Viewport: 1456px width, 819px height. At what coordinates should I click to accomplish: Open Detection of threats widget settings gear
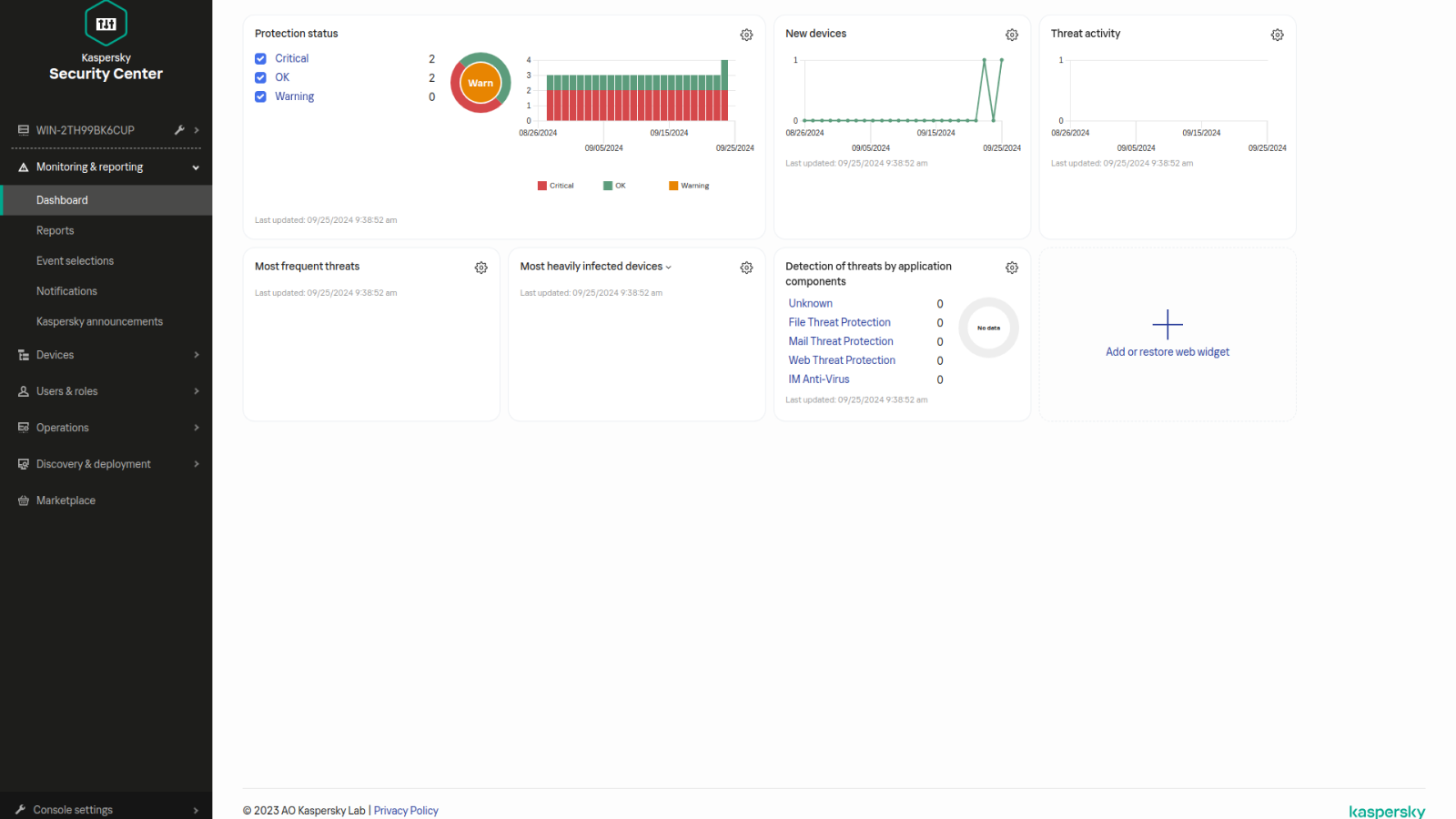click(1011, 268)
